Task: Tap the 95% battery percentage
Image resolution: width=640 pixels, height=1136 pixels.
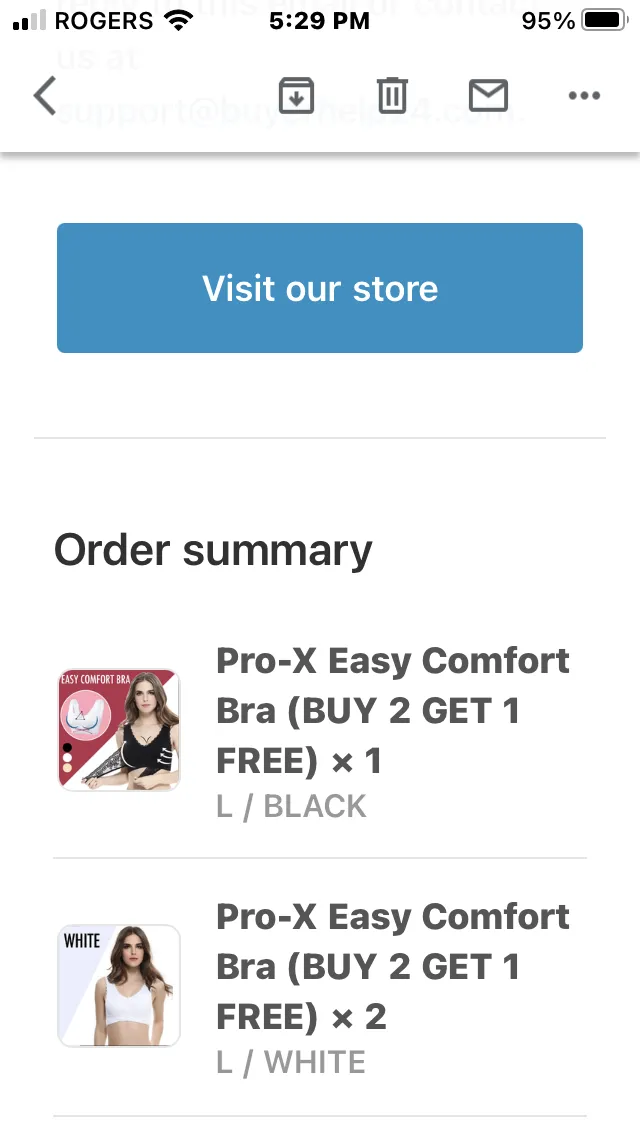Action: point(548,20)
